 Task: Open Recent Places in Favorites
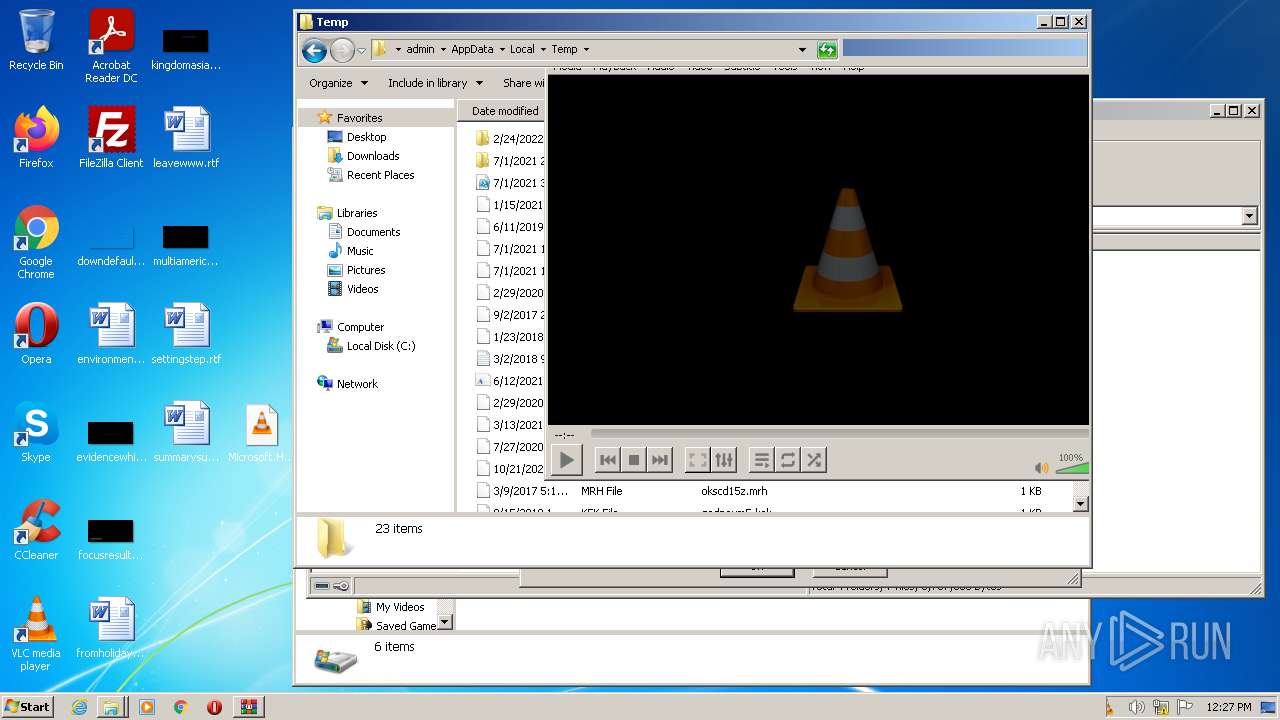click(380, 175)
